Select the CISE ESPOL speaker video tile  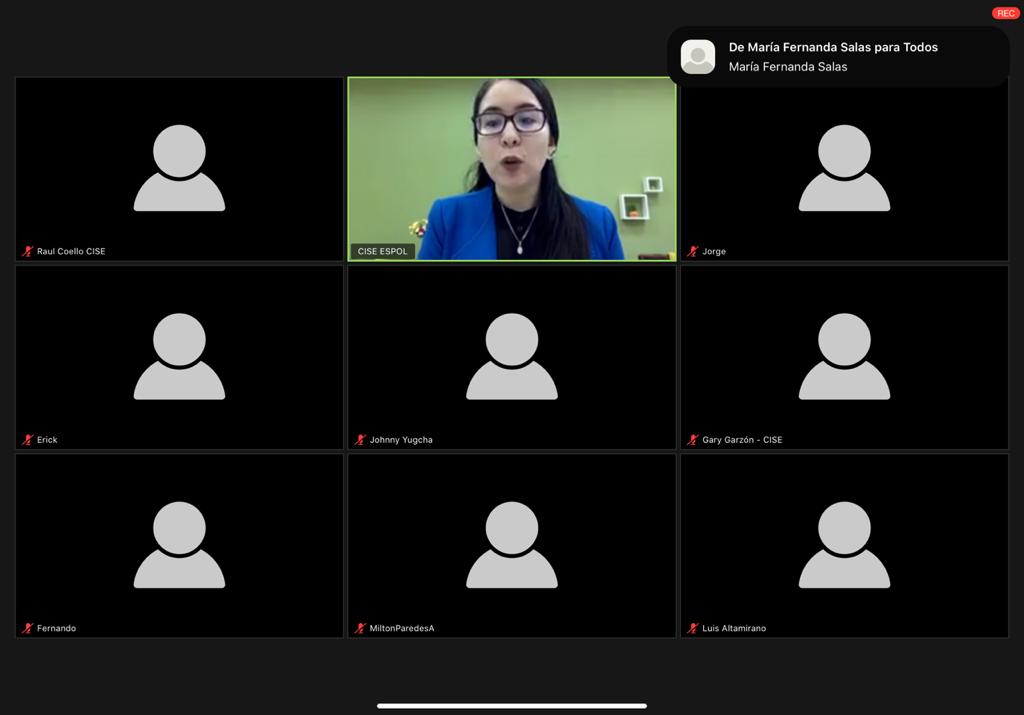click(x=512, y=169)
